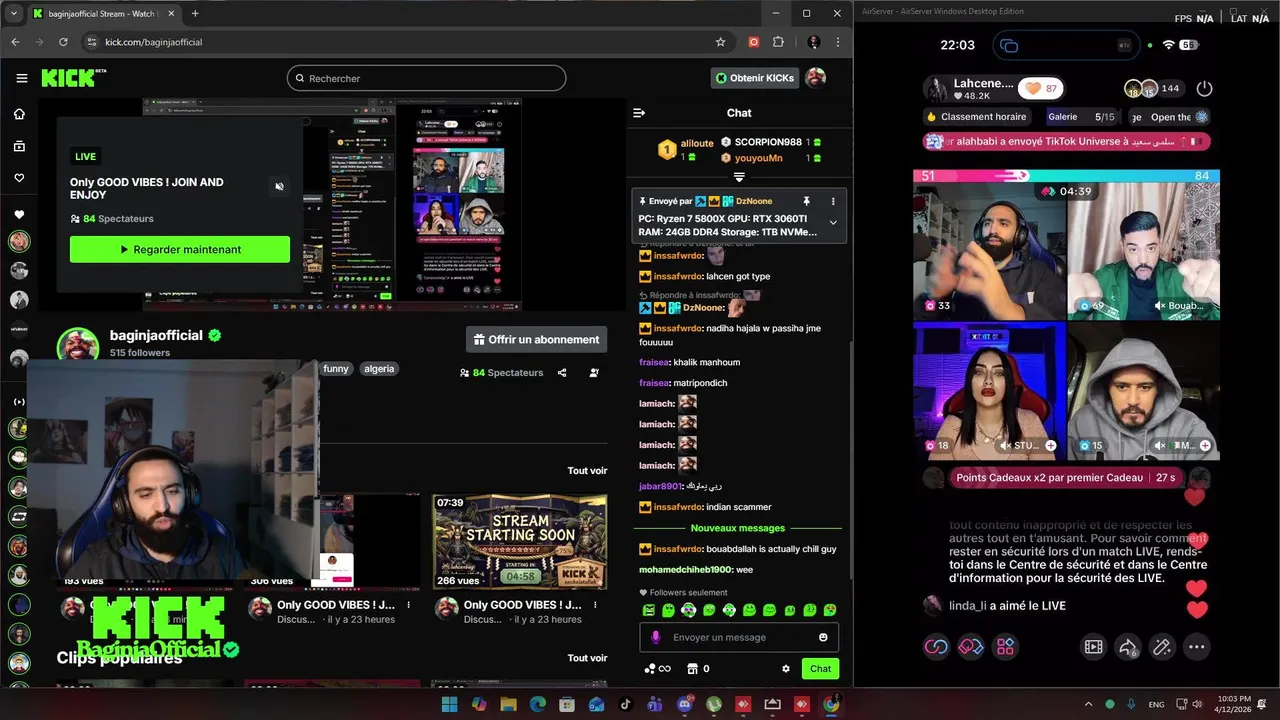Open the Kick hamburger sidebar menu

tap(21, 78)
